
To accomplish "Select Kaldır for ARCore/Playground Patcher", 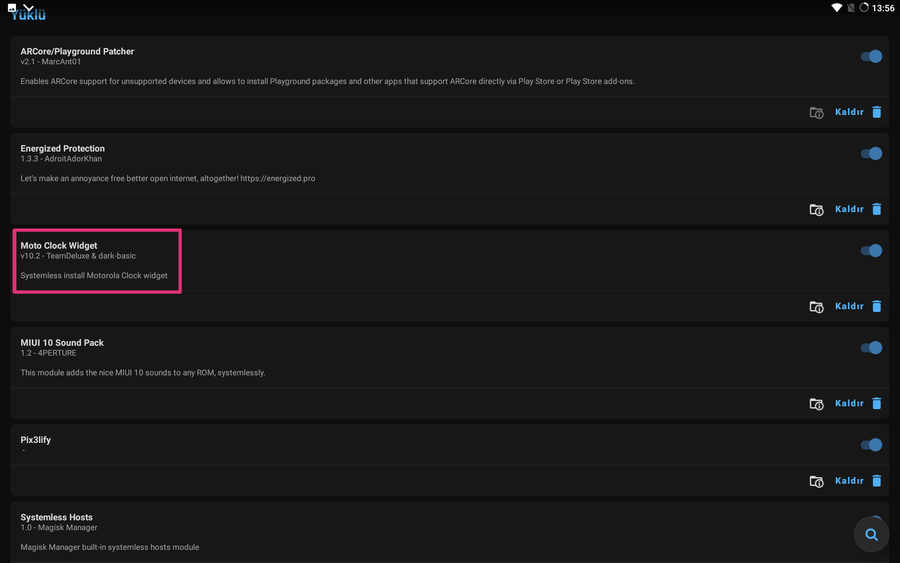I will tap(849, 112).
